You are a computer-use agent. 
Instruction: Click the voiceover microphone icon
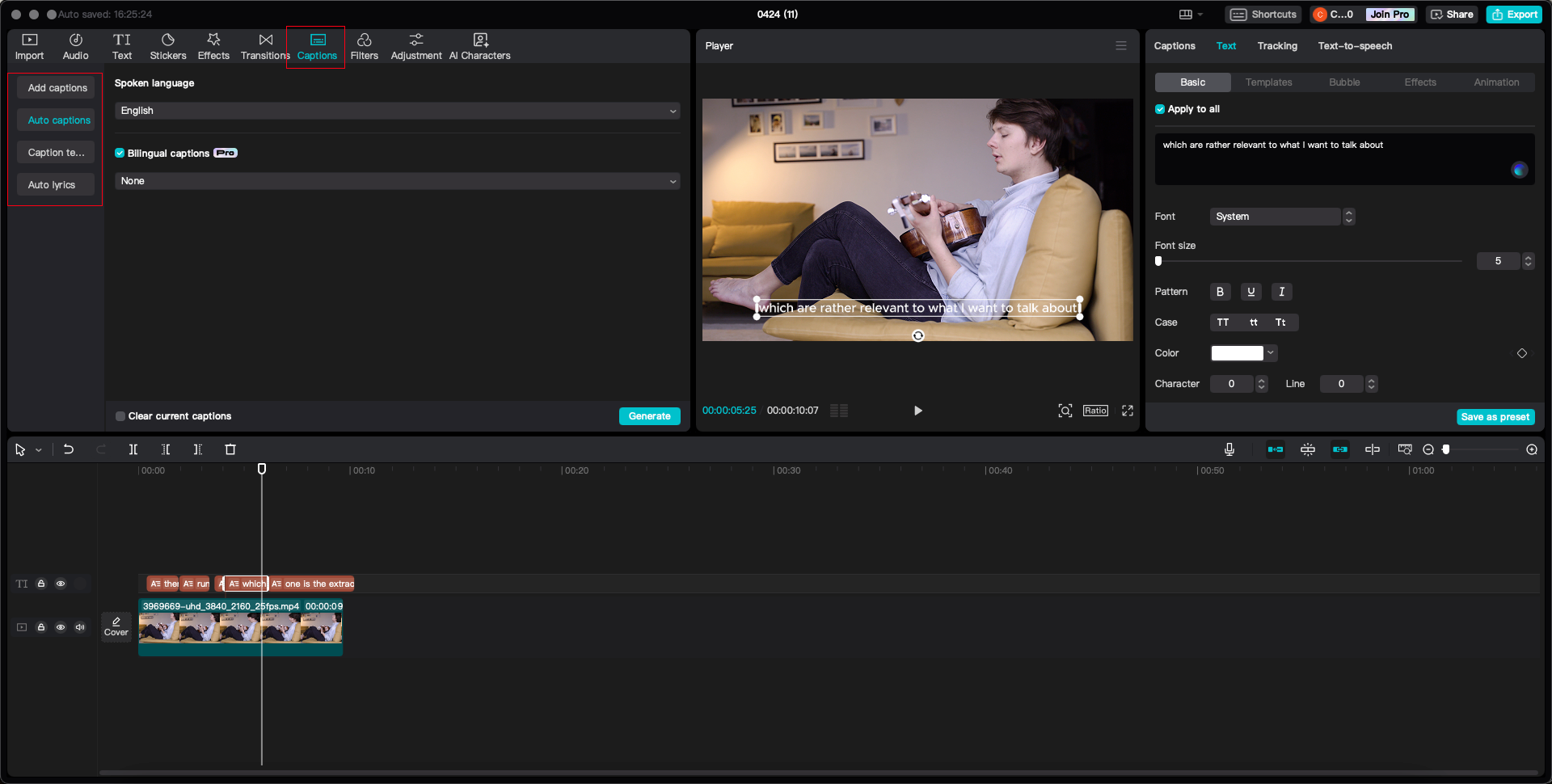click(x=1229, y=449)
